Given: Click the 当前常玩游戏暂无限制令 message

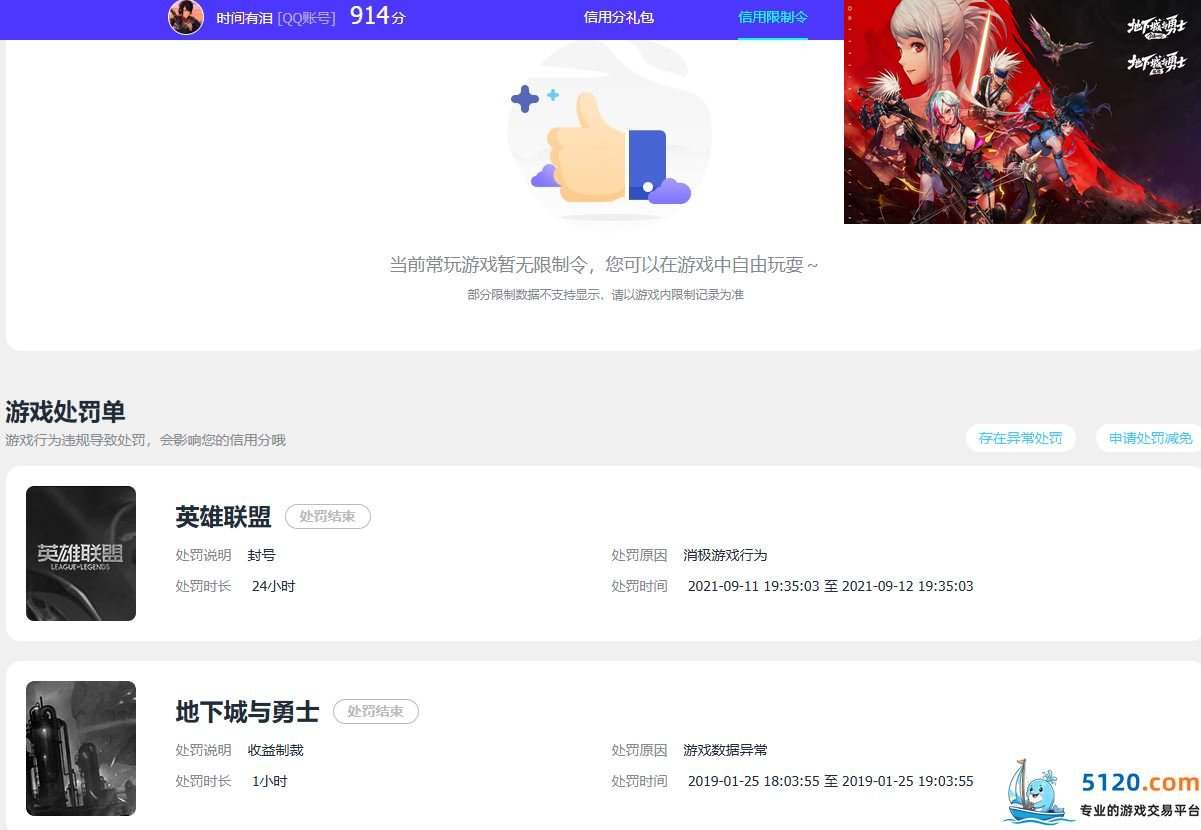Looking at the screenshot, I should point(604,265).
